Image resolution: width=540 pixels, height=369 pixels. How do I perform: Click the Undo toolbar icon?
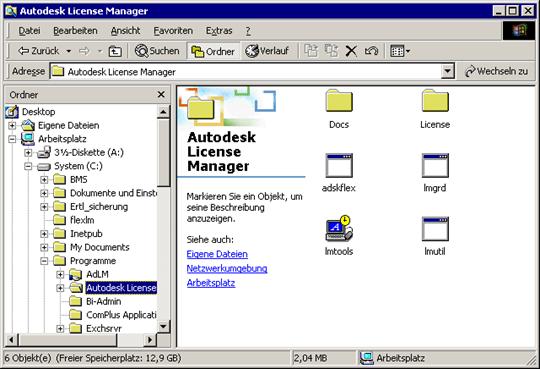[x=371, y=51]
